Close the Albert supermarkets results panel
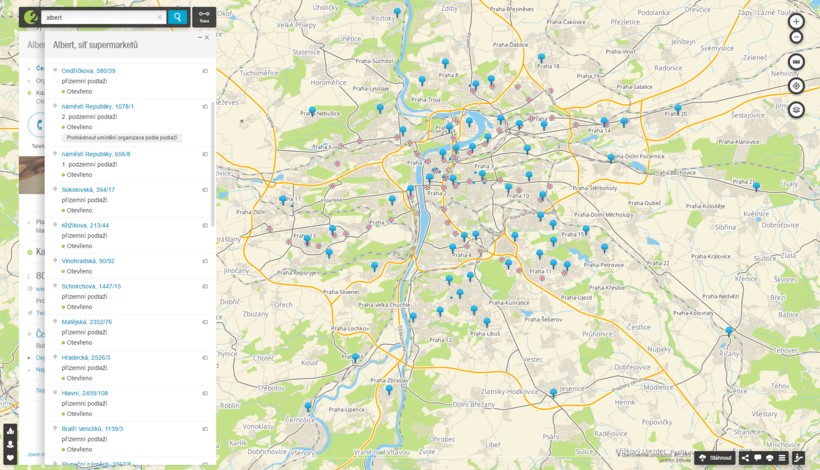The height and width of the screenshot is (470, 820). [x=207, y=38]
